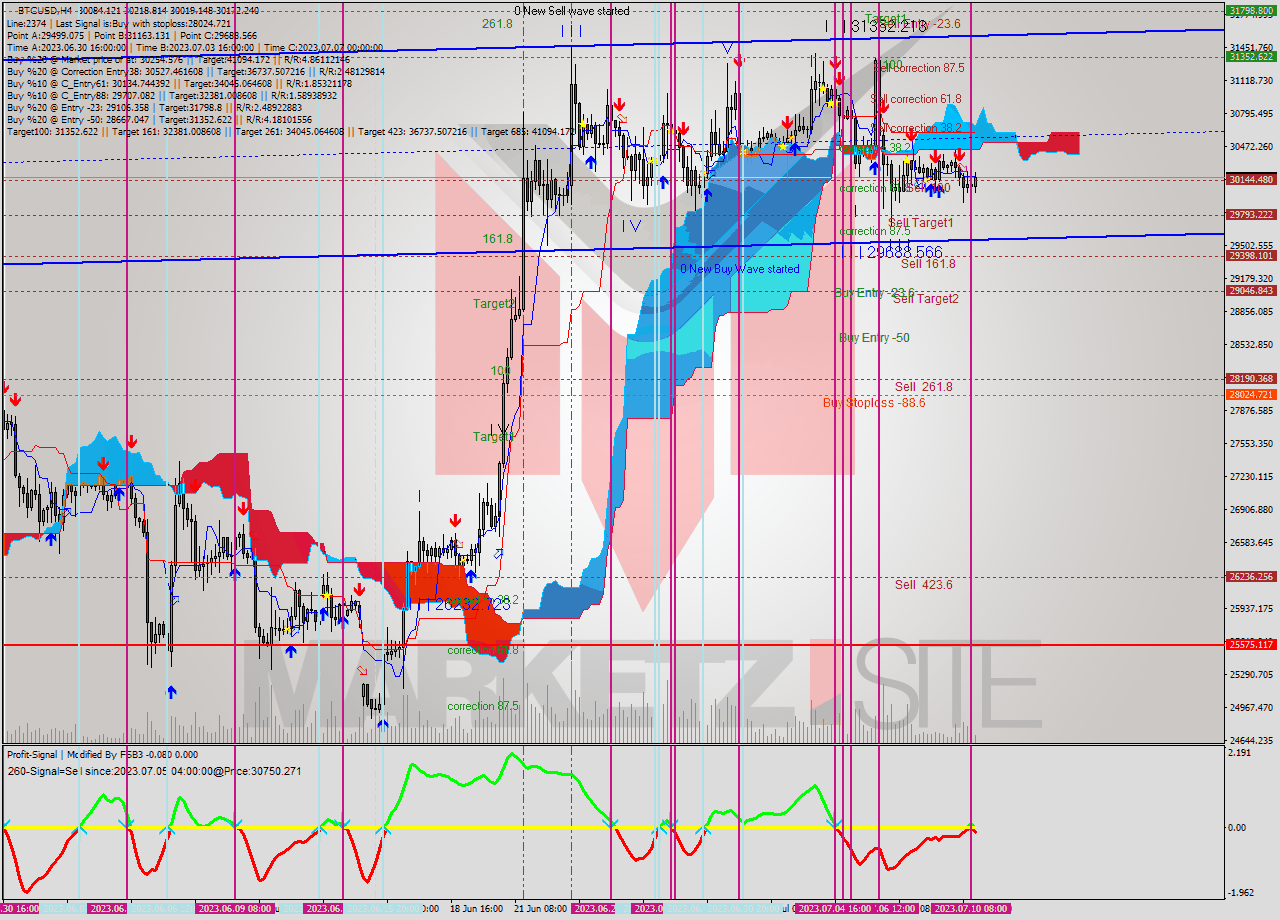This screenshot has height=920, width=1280.
Task: Click the 'Sell Target1' label
Action: pos(921,222)
